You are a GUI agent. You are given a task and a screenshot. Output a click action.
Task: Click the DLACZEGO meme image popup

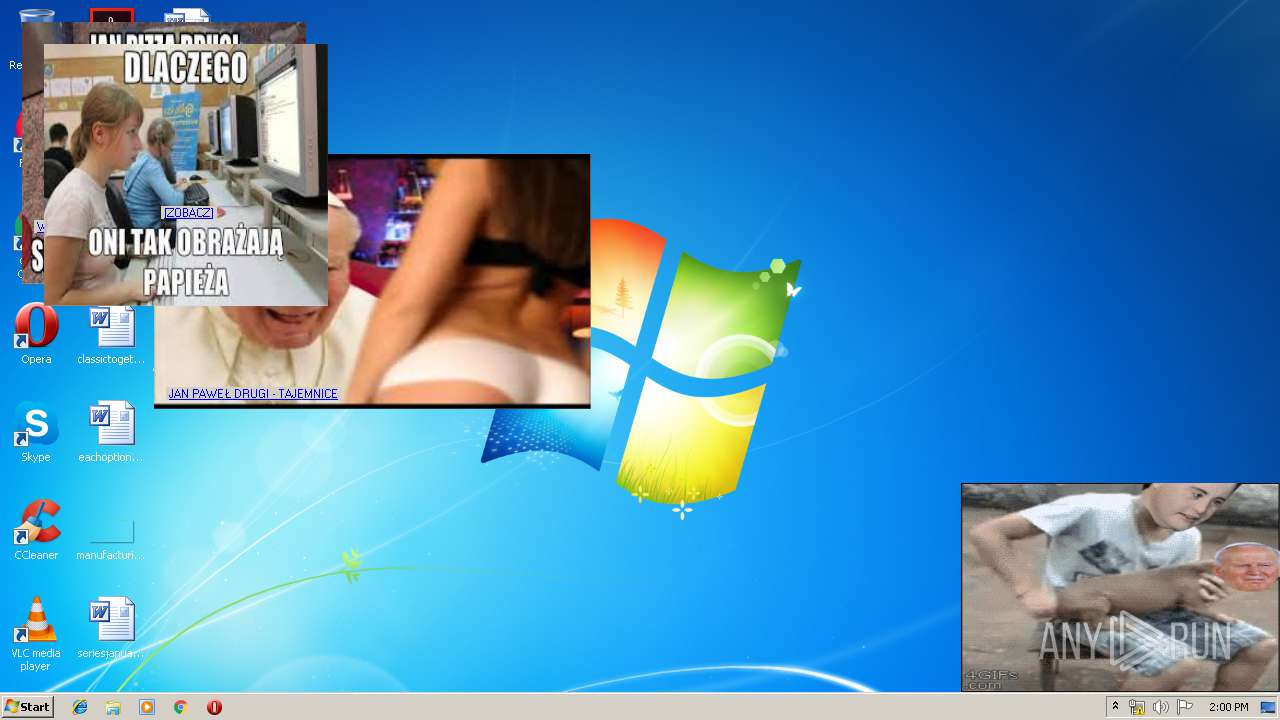point(186,175)
